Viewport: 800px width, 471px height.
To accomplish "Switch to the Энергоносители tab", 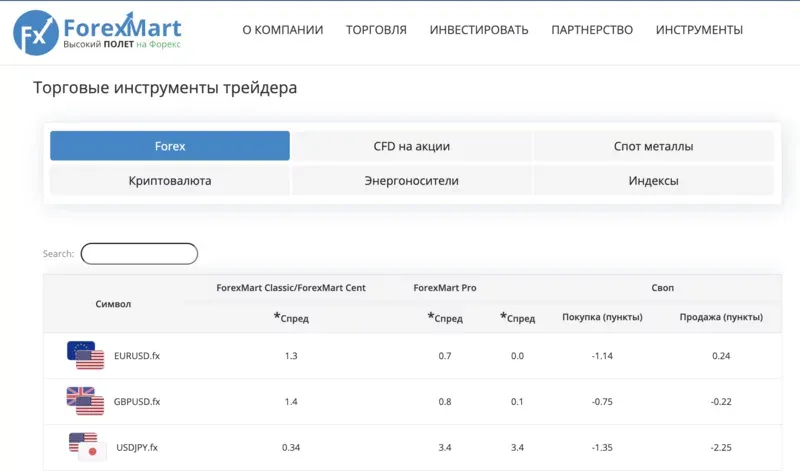I will 412,181.
